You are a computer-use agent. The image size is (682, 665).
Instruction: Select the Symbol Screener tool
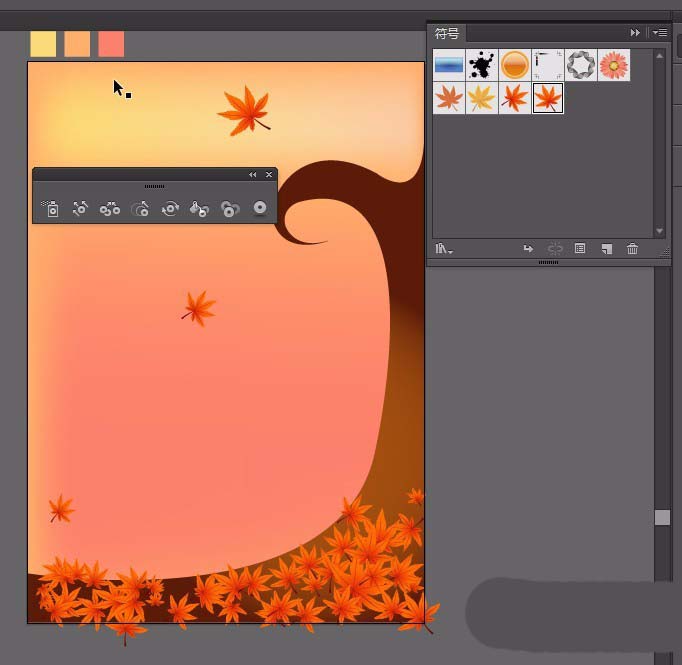(x=230, y=208)
